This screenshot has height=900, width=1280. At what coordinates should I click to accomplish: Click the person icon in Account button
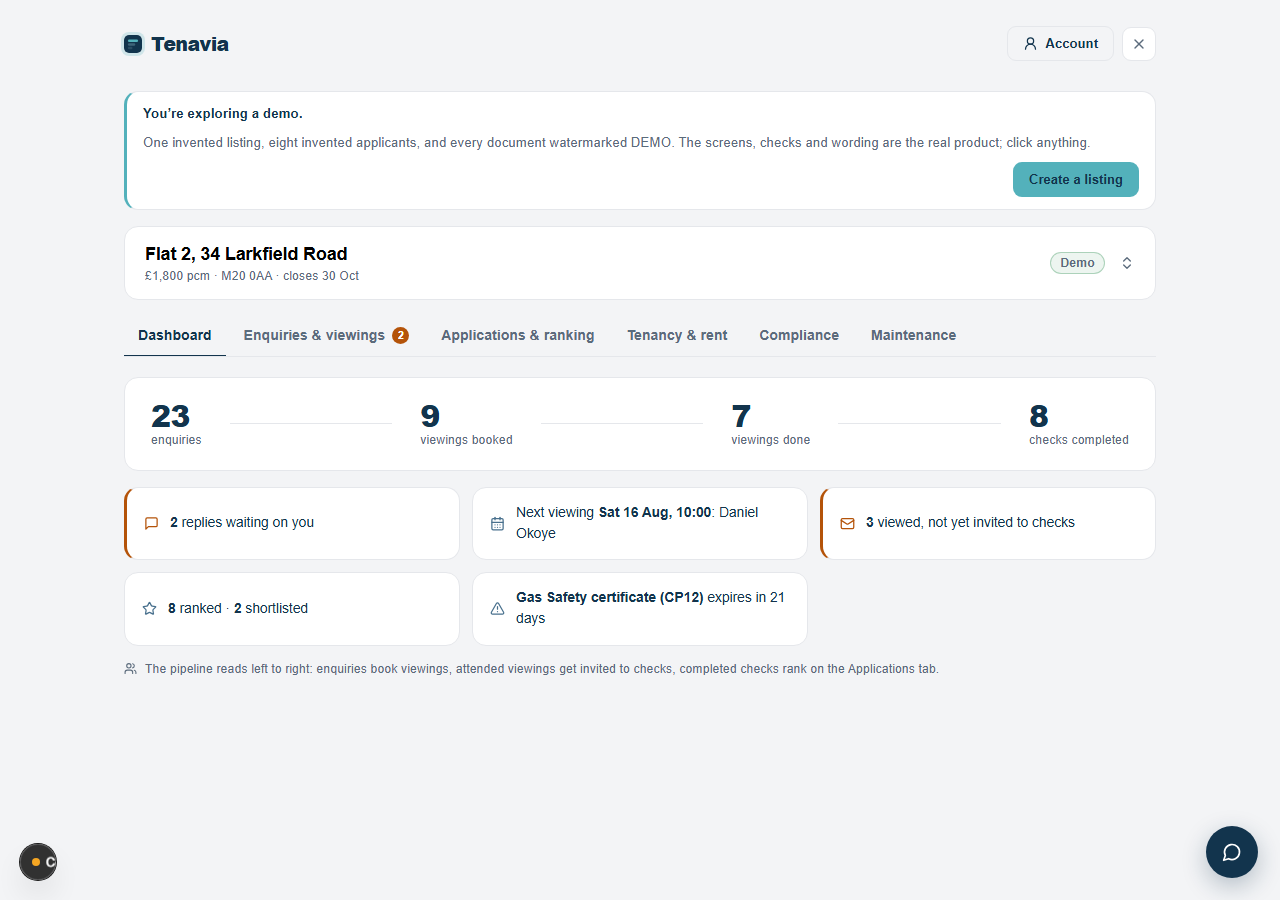[1030, 44]
